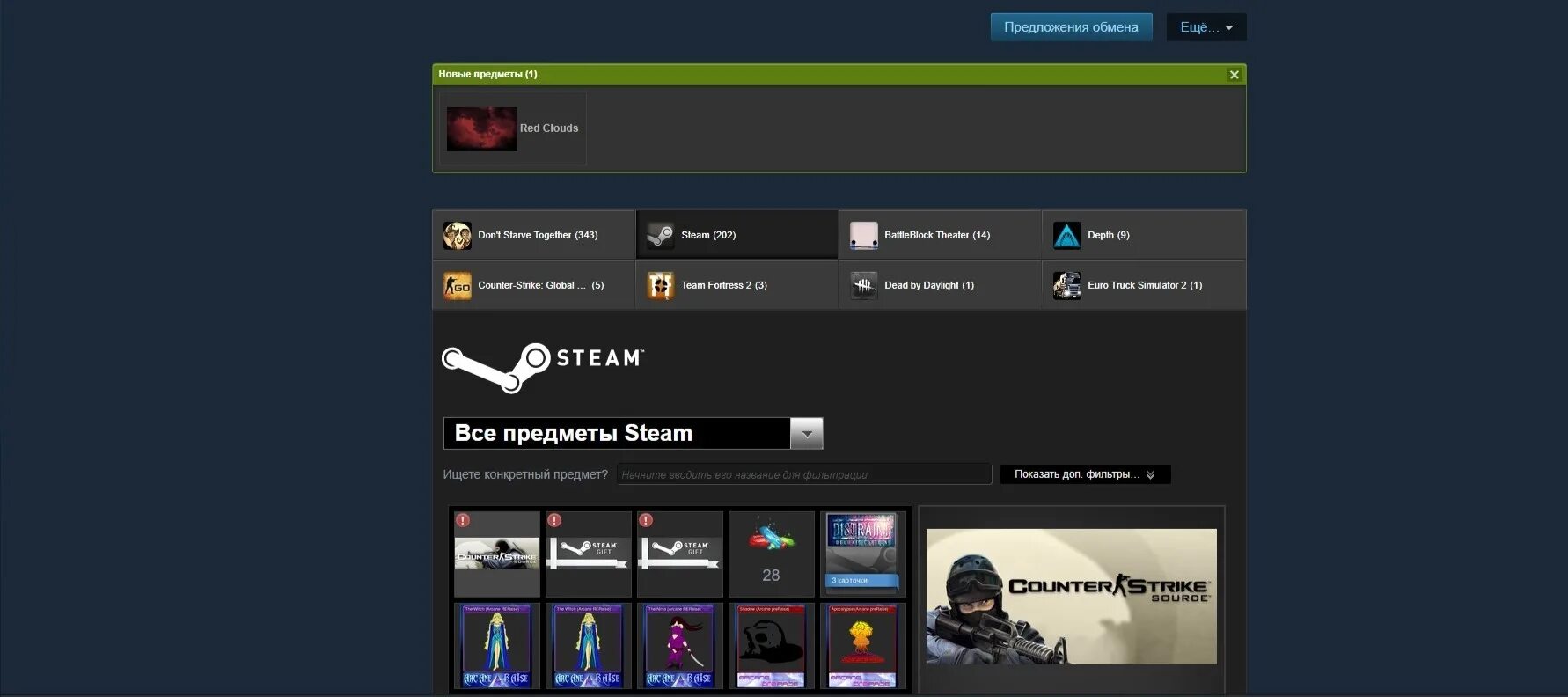Click the Steam logo icon in tab
Screen dimensions: 1568x697
coord(661,235)
